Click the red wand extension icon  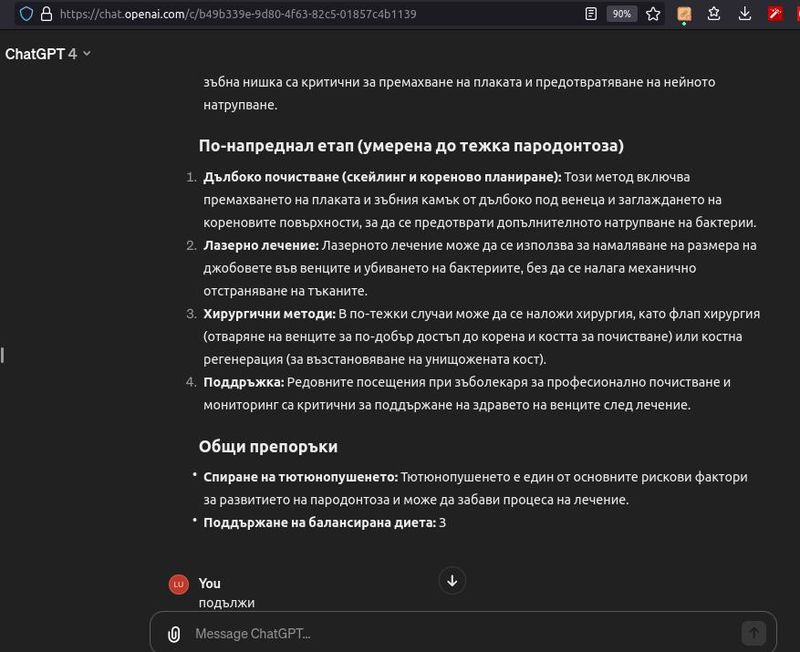click(x=775, y=14)
